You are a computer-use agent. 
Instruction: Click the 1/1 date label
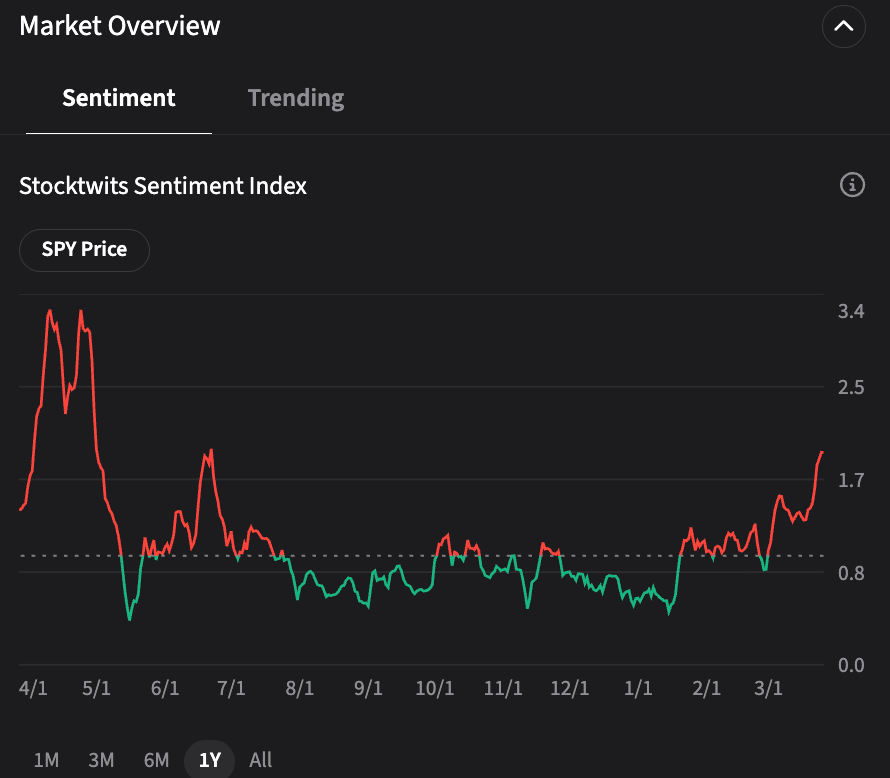point(638,688)
